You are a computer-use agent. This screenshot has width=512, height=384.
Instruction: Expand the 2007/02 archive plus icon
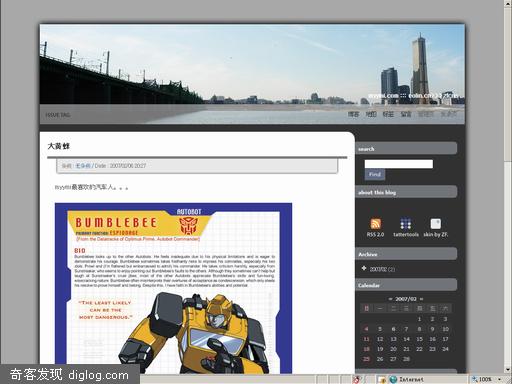[364, 268]
